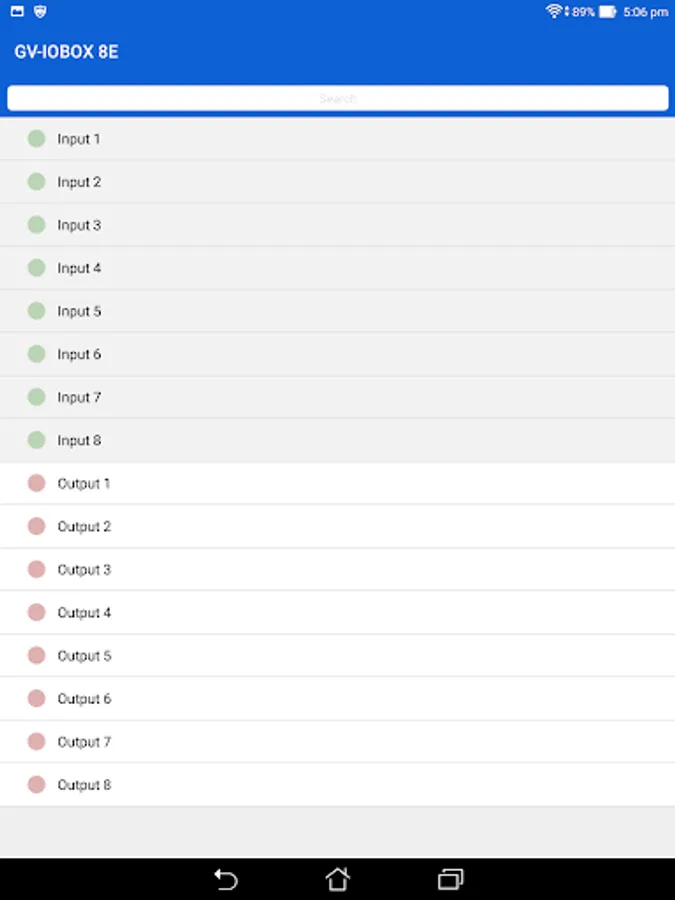
Task: Tap the Output 7 label
Action: (84, 742)
